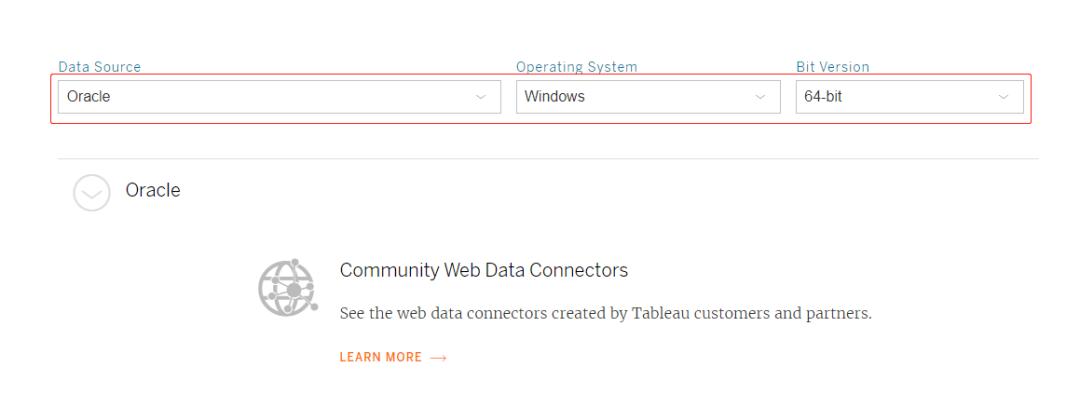Open the Operating System dropdown

pos(648,97)
